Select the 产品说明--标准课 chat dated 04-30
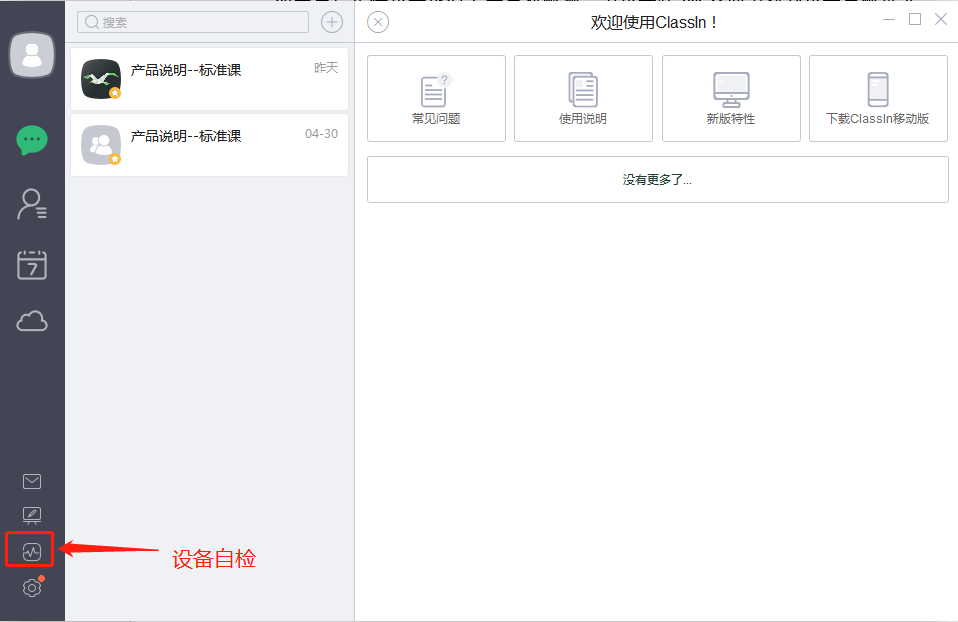The width and height of the screenshot is (958, 622). click(210, 145)
